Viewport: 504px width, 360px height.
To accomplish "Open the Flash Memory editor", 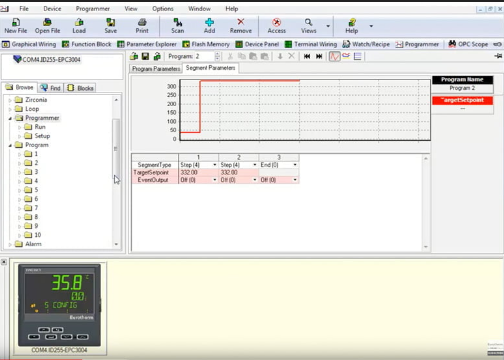I will [x=206, y=44].
